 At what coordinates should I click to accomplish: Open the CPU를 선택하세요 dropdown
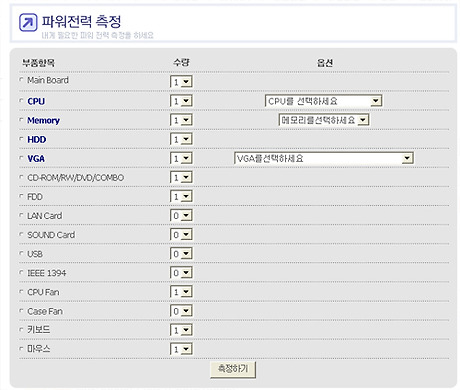click(x=323, y=101)
